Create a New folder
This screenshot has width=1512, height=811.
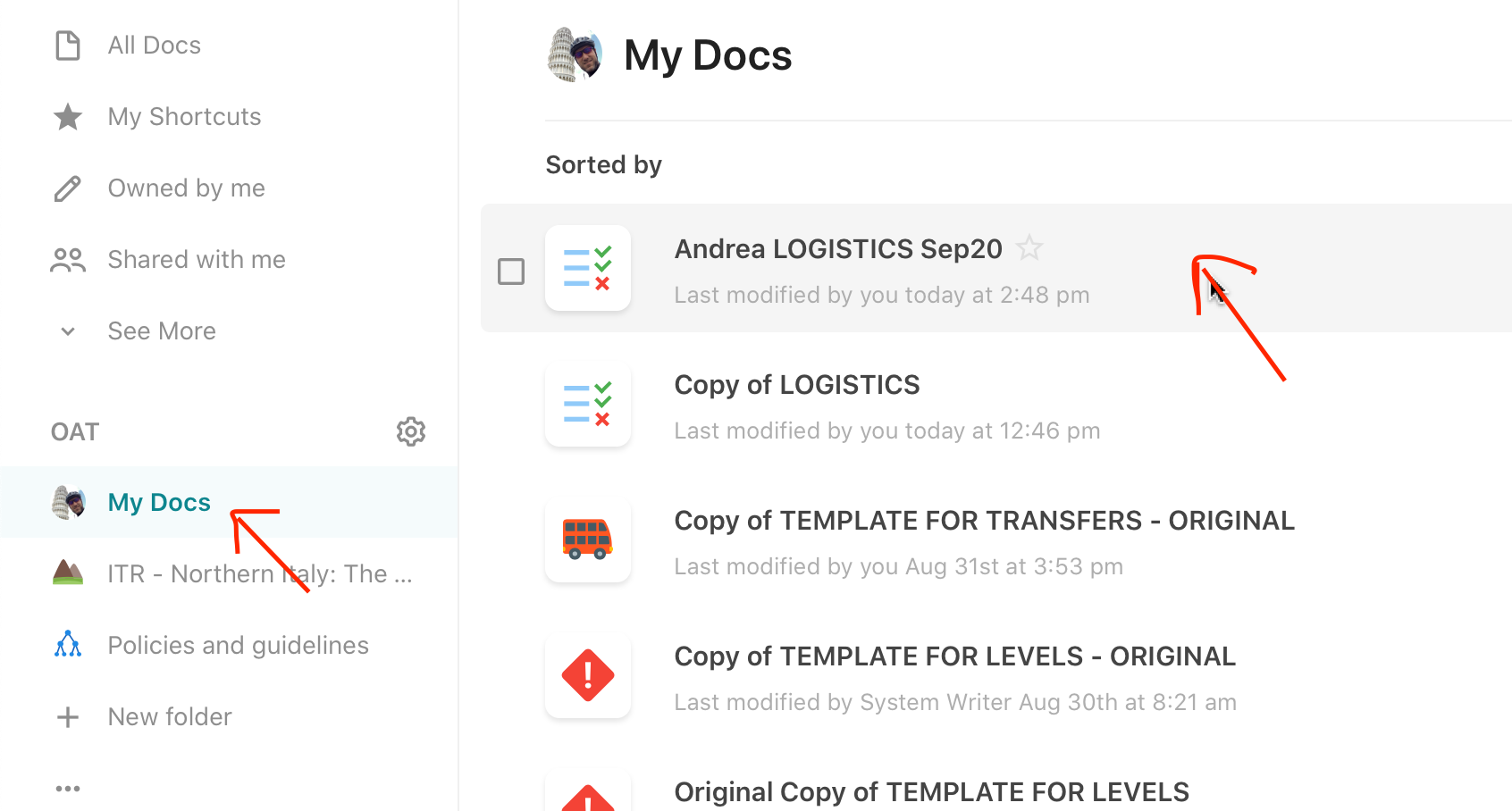tap(170, 717)
